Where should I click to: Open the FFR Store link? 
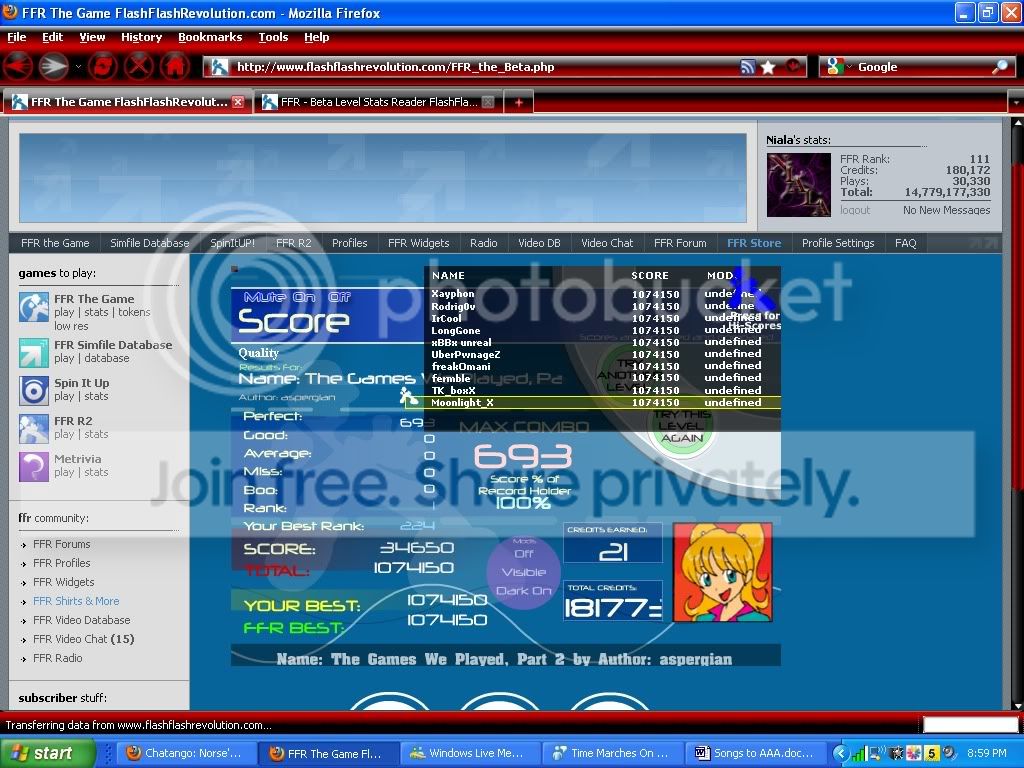753,243
